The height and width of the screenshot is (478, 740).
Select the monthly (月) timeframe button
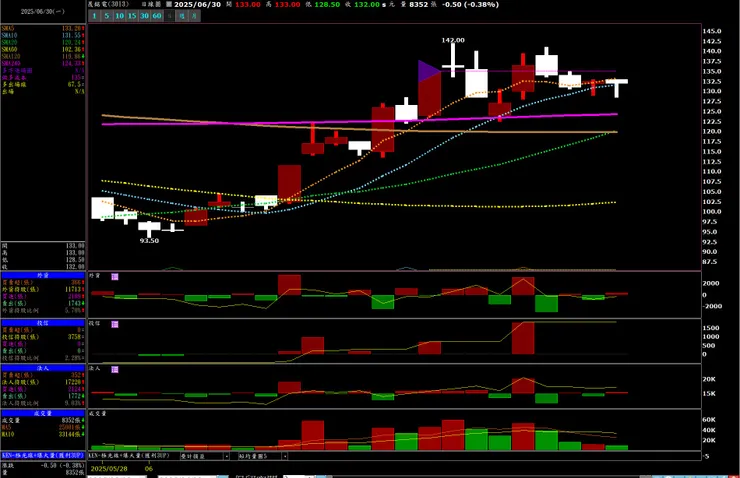pyautogui.click(x=194, y=16)
